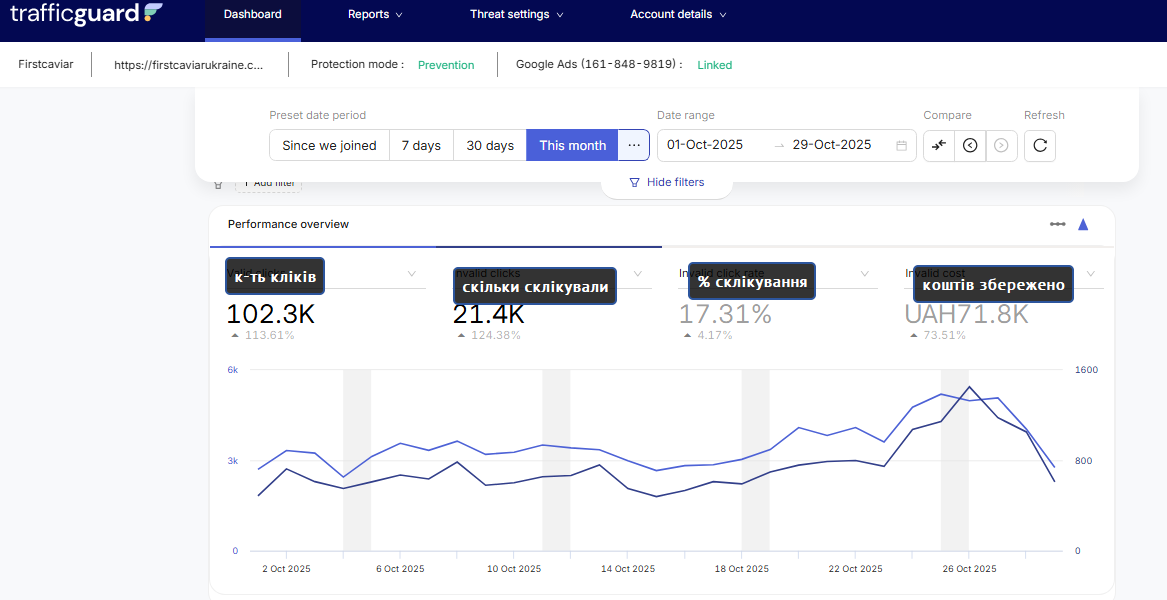
Task: Click the Performance overview options icon
Action: point(1057,224)
